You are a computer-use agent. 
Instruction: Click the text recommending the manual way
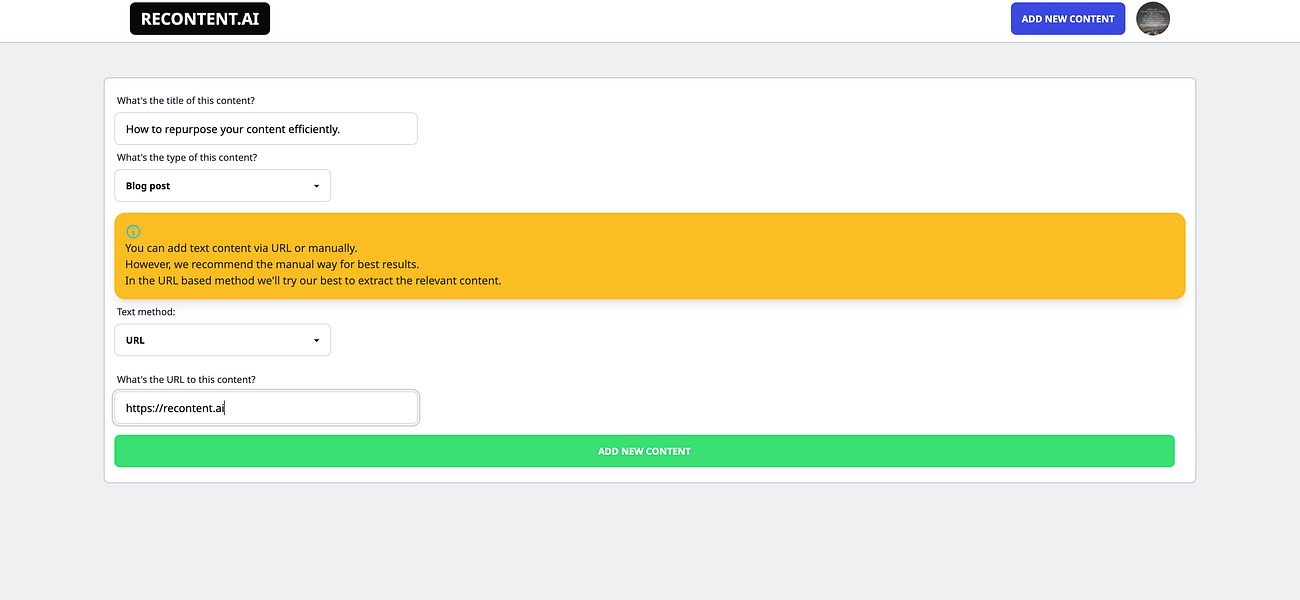point(272,264)
